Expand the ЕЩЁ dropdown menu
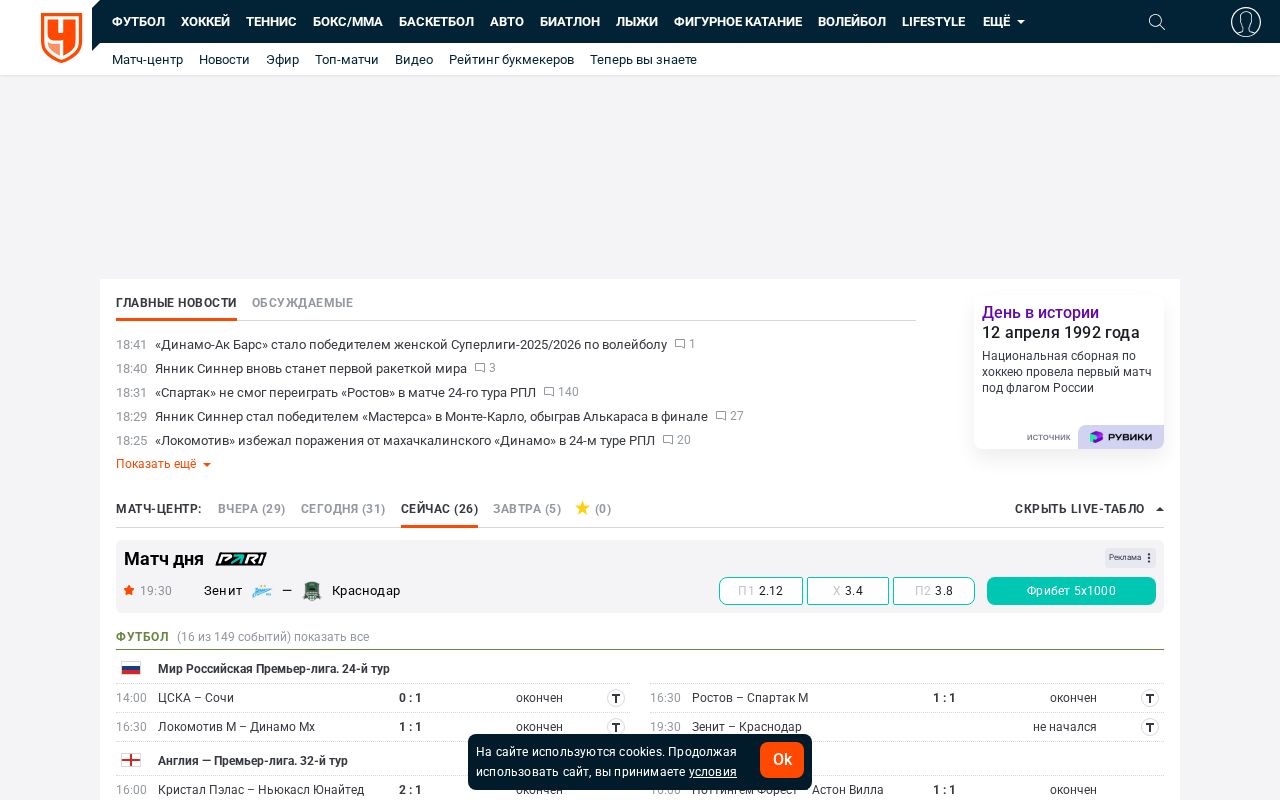Viewport: 1280px width, 800px height. pyautogui.click(x=1003, y=22)
